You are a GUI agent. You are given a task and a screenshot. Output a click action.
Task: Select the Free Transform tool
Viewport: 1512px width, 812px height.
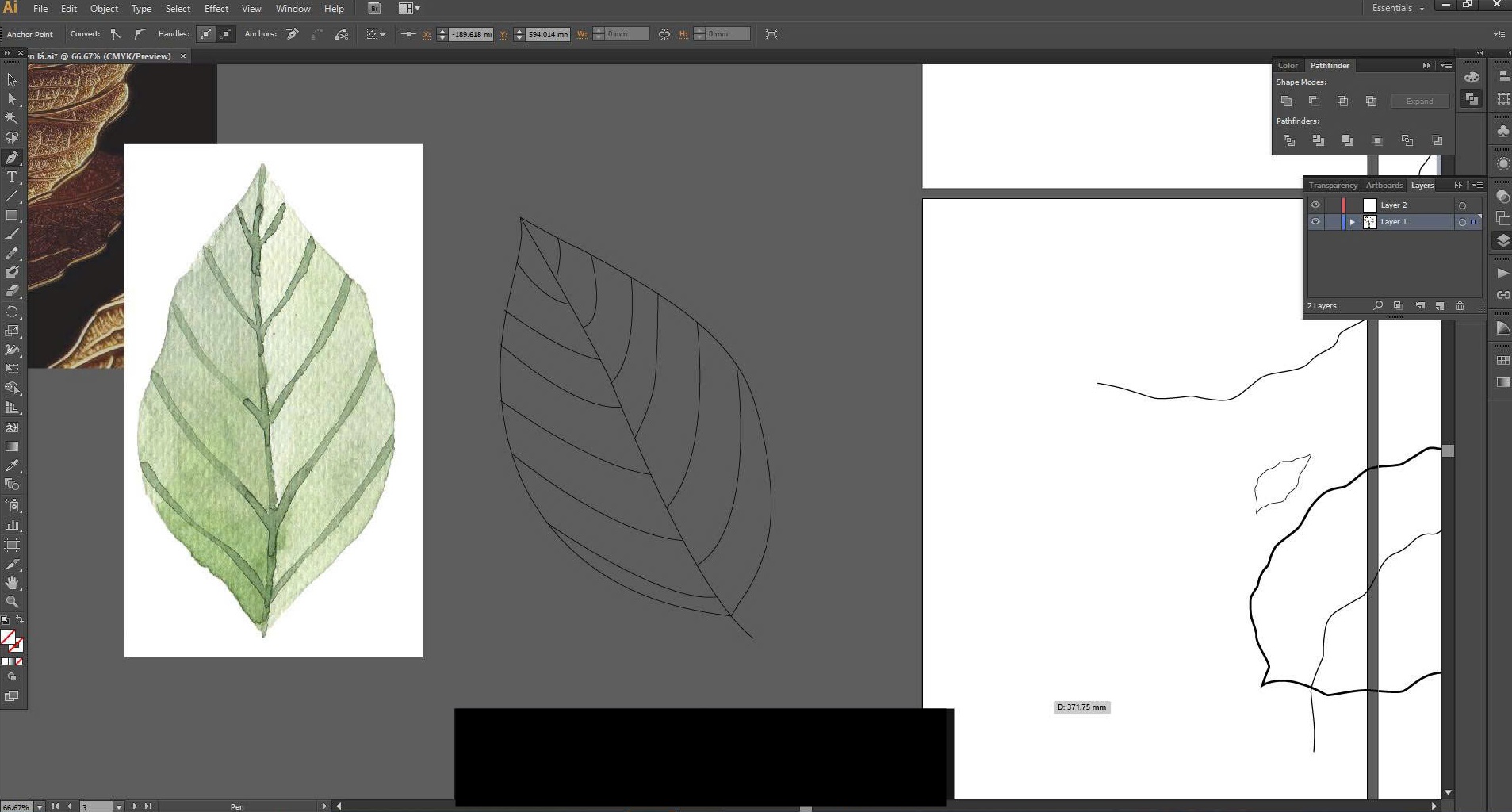click(12, 369)
